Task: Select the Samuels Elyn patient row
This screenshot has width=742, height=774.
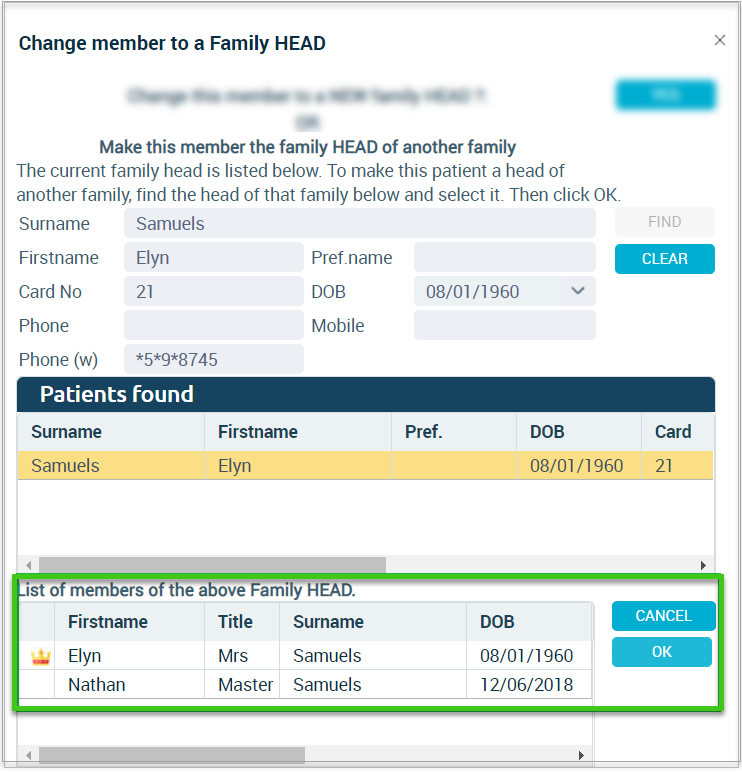Action: point(365,465)
